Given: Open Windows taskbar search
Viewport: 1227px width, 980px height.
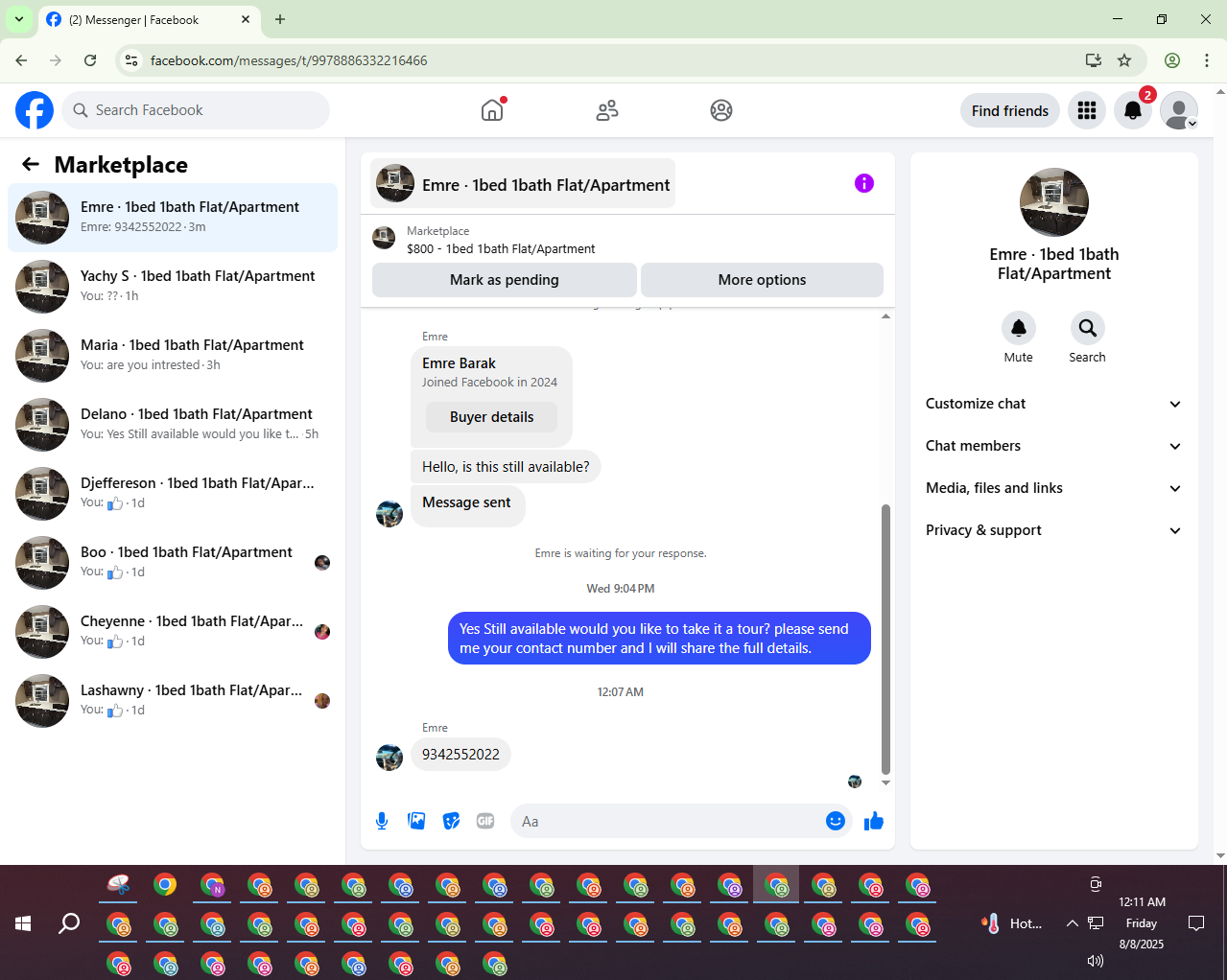Looking at the screenshot, I should (69, 923).
